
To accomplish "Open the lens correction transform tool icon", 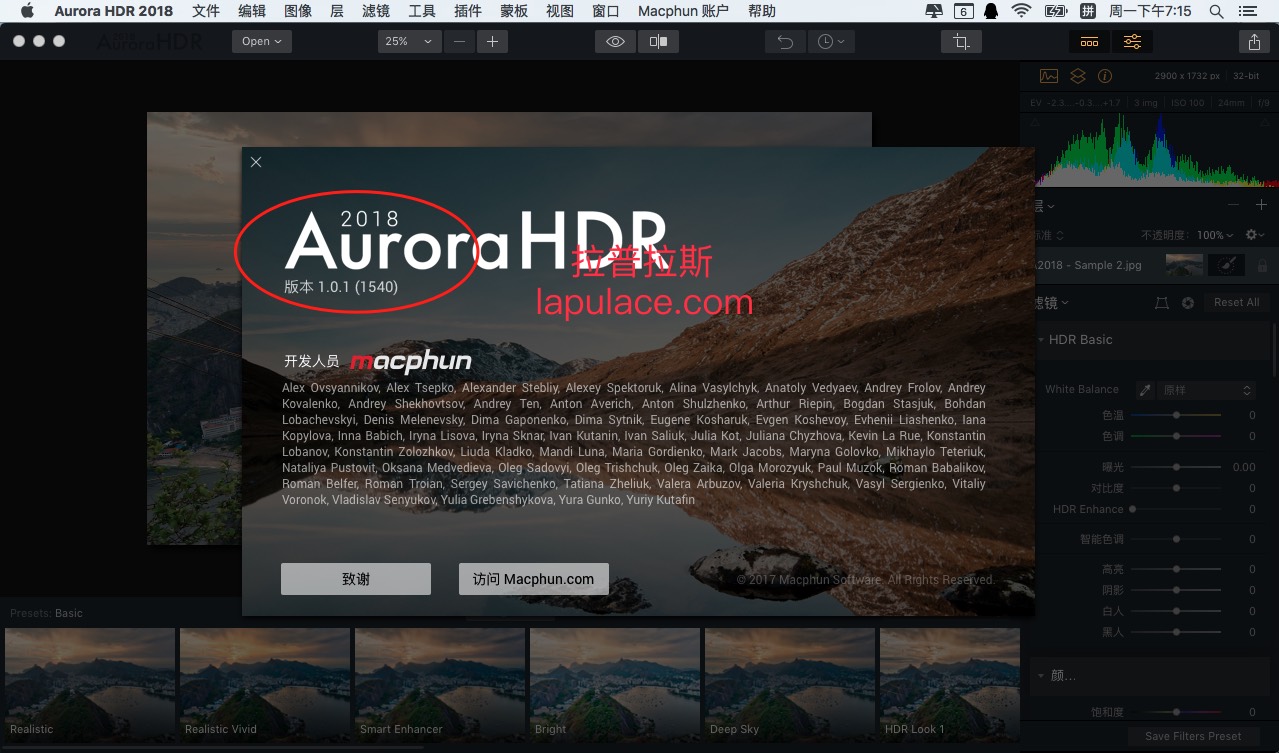I will tap(1162, 303).
